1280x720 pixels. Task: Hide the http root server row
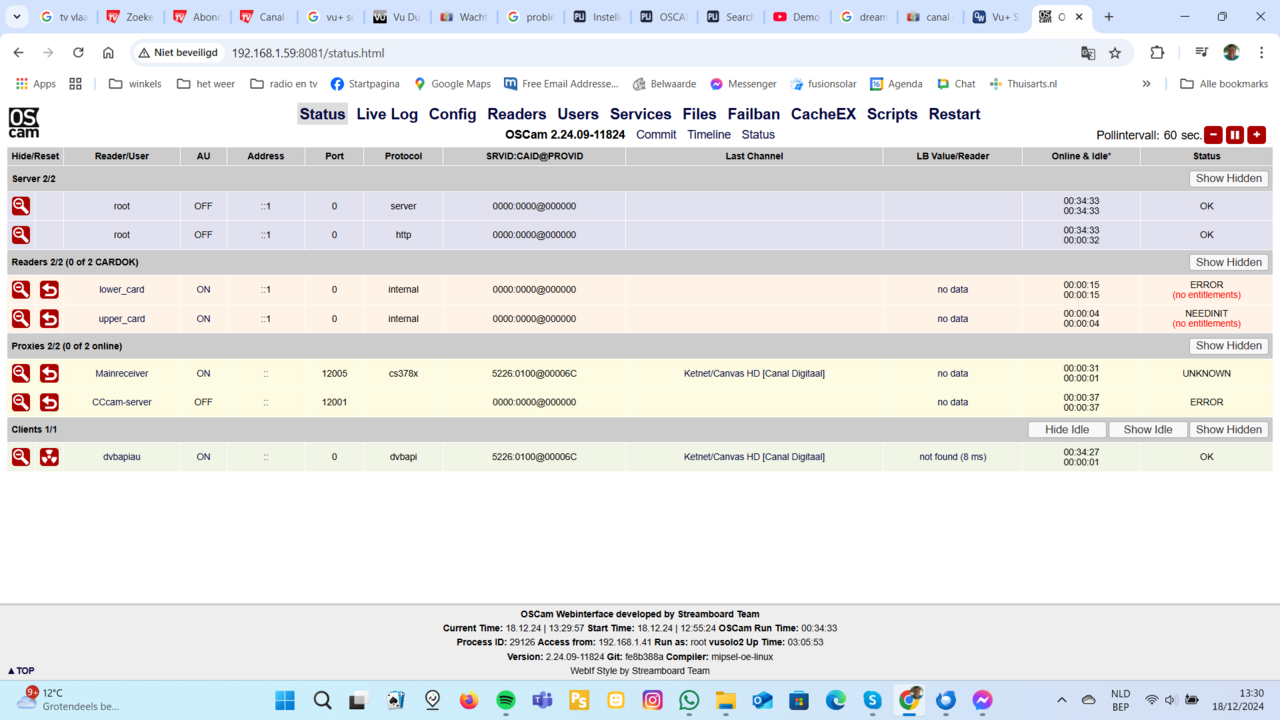click(x=21, y=235)
